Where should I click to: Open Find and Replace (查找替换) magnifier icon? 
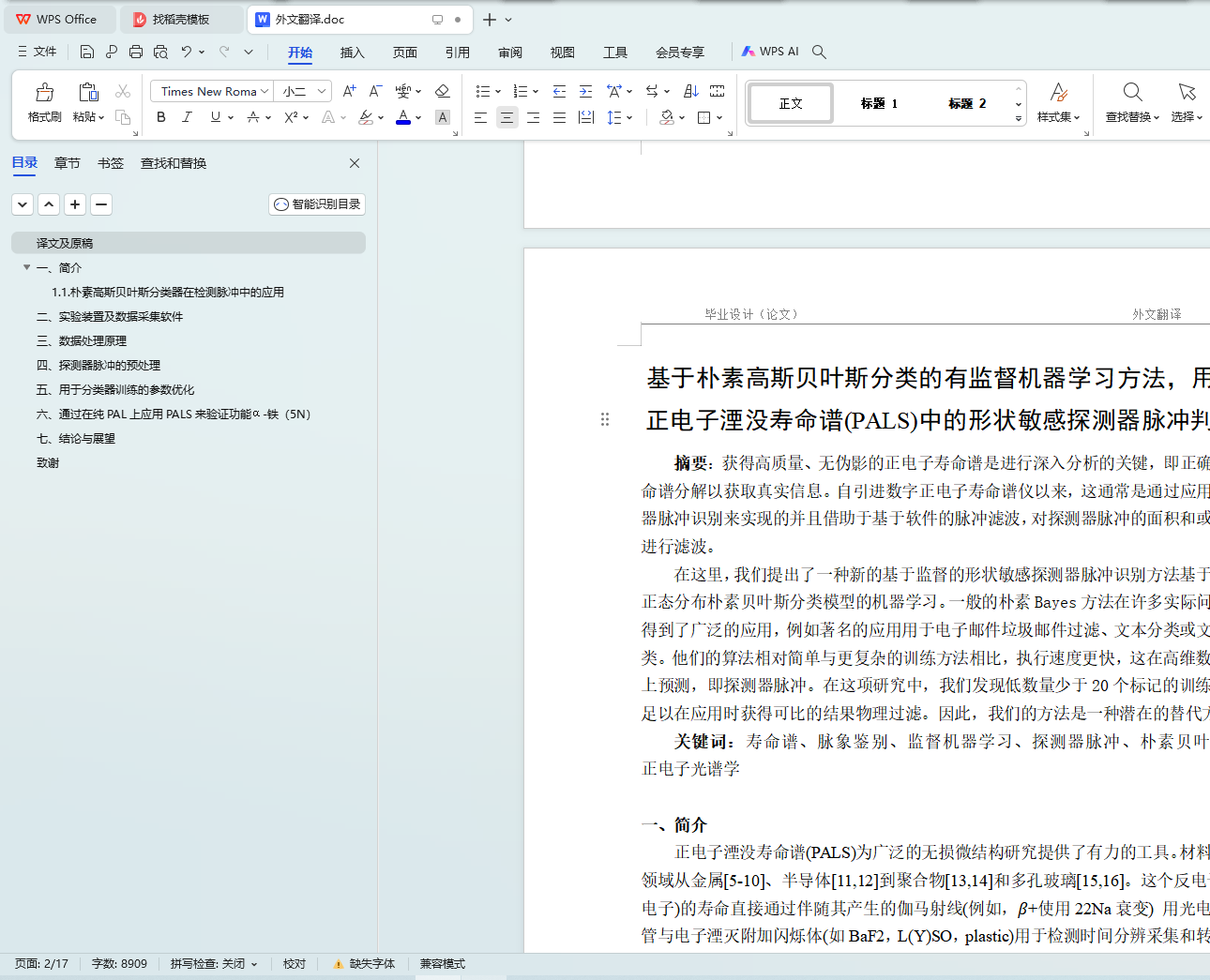[x=1132, y=93]
